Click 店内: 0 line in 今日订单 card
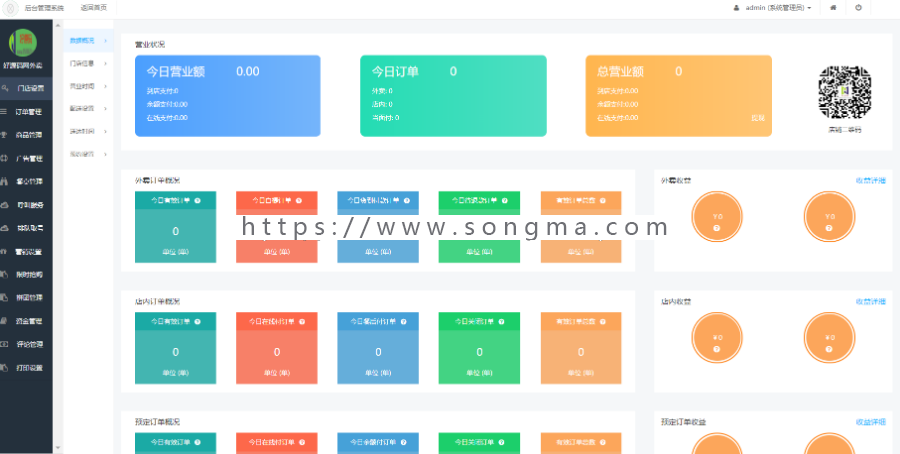The width and height of the screenshot is (900, 454). pyautogui.click(x=382, y=104)
